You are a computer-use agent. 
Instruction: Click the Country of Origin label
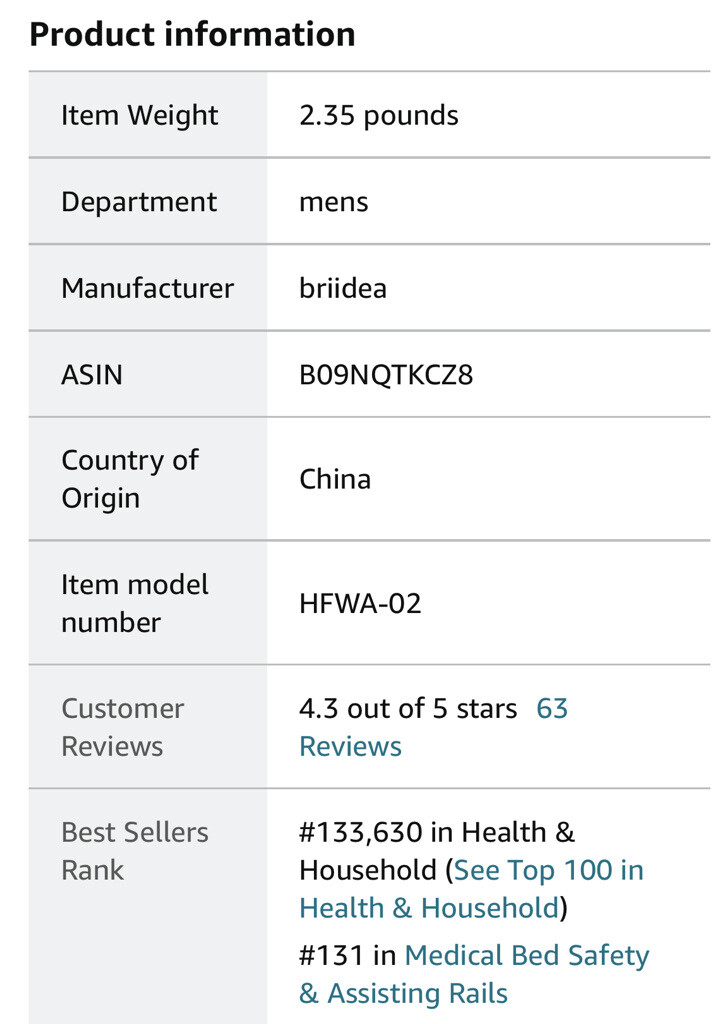(x=130, y=479)
